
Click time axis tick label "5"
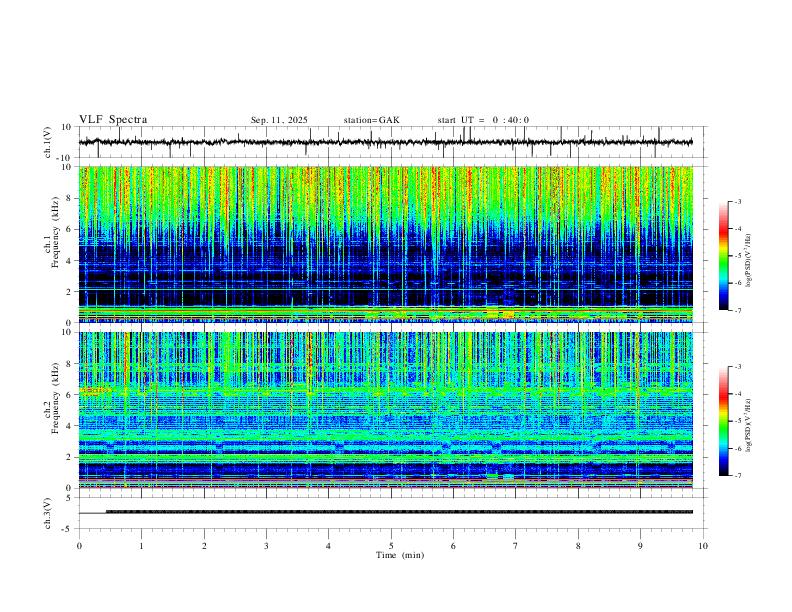tap(391, 546)
